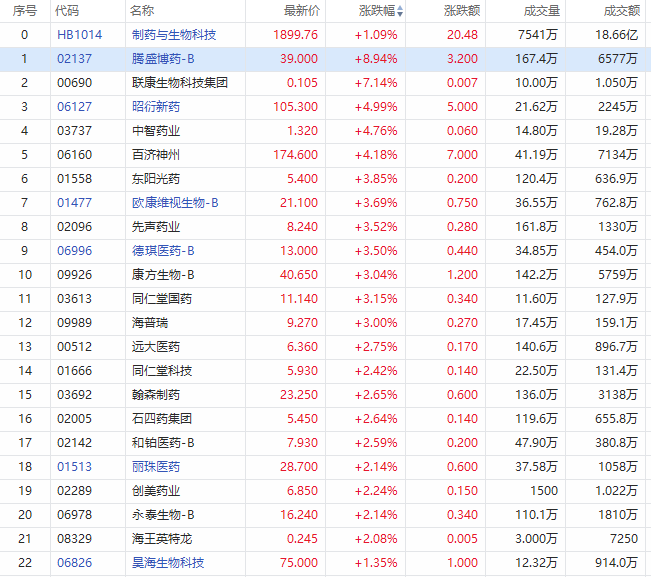This screenshot has width=651, height=577.
Task: Select 同仁堂国药 row name
Action: click(x=162, y=299)
